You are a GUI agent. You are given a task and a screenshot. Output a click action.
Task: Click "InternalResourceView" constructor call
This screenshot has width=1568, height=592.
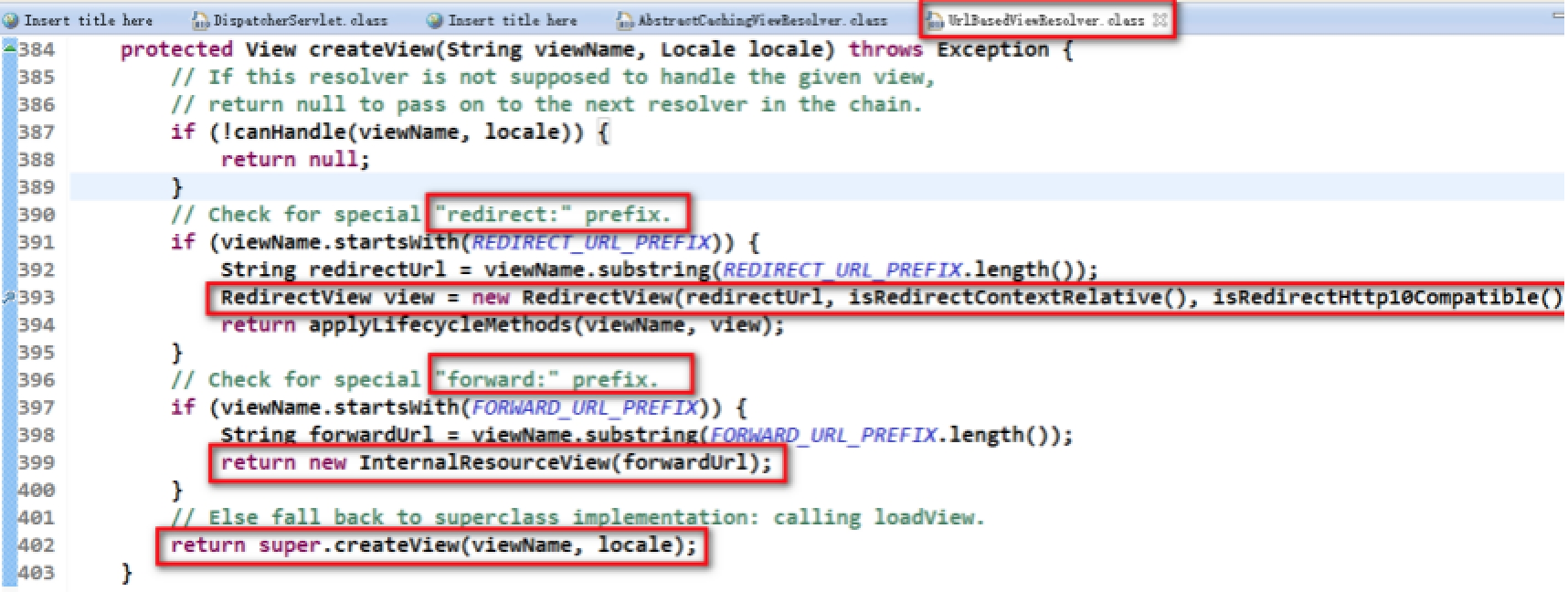tap(484, 462)
